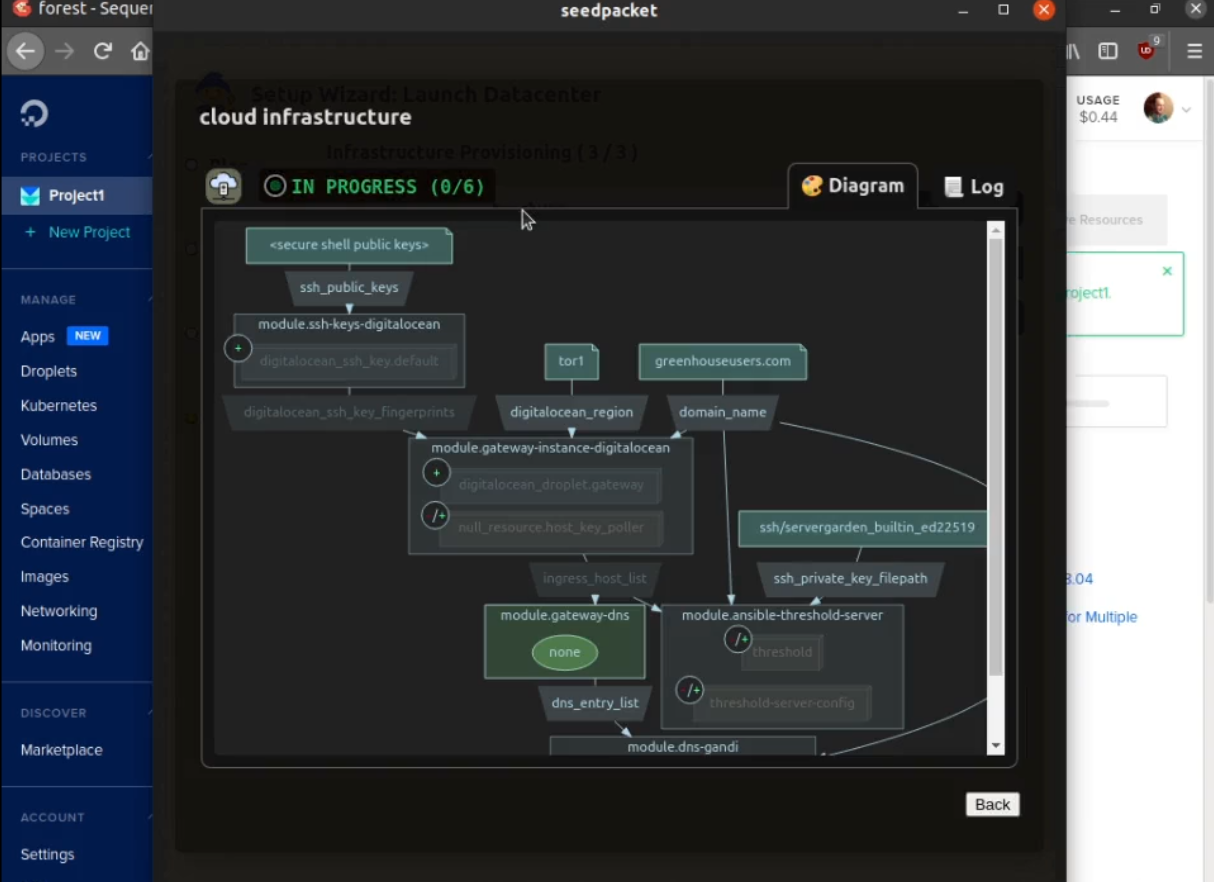Click the "digitalocean_region" variable node

[572, 412]
